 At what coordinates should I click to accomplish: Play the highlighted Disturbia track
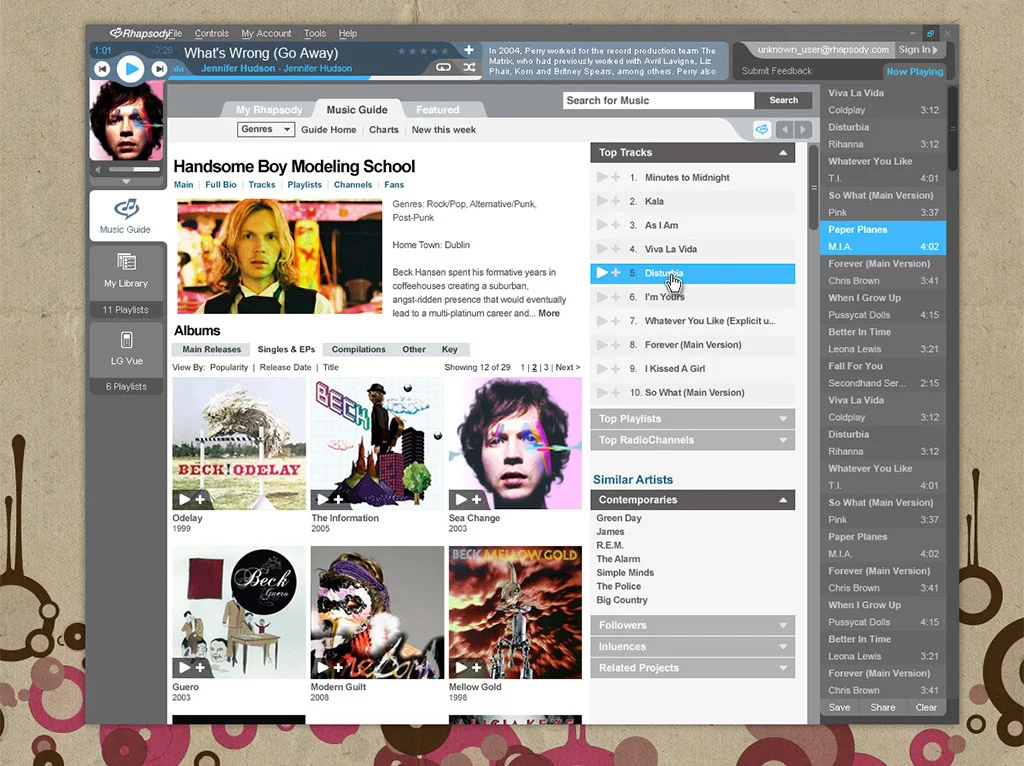click(x=601, y=273)
